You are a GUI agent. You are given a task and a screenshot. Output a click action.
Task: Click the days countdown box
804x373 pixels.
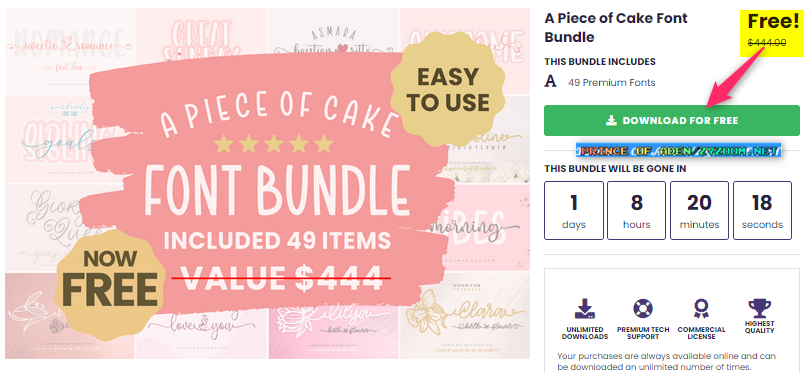pos(573,210)
